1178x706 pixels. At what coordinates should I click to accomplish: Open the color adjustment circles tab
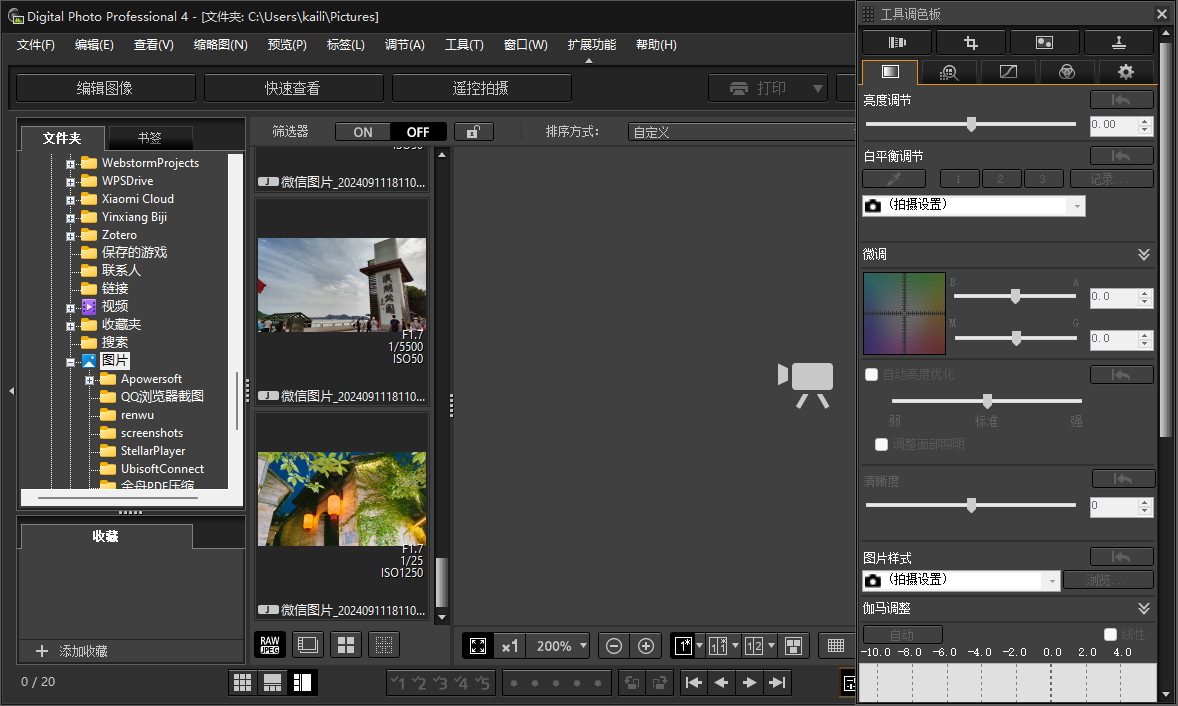click(x=1067, y=72)
